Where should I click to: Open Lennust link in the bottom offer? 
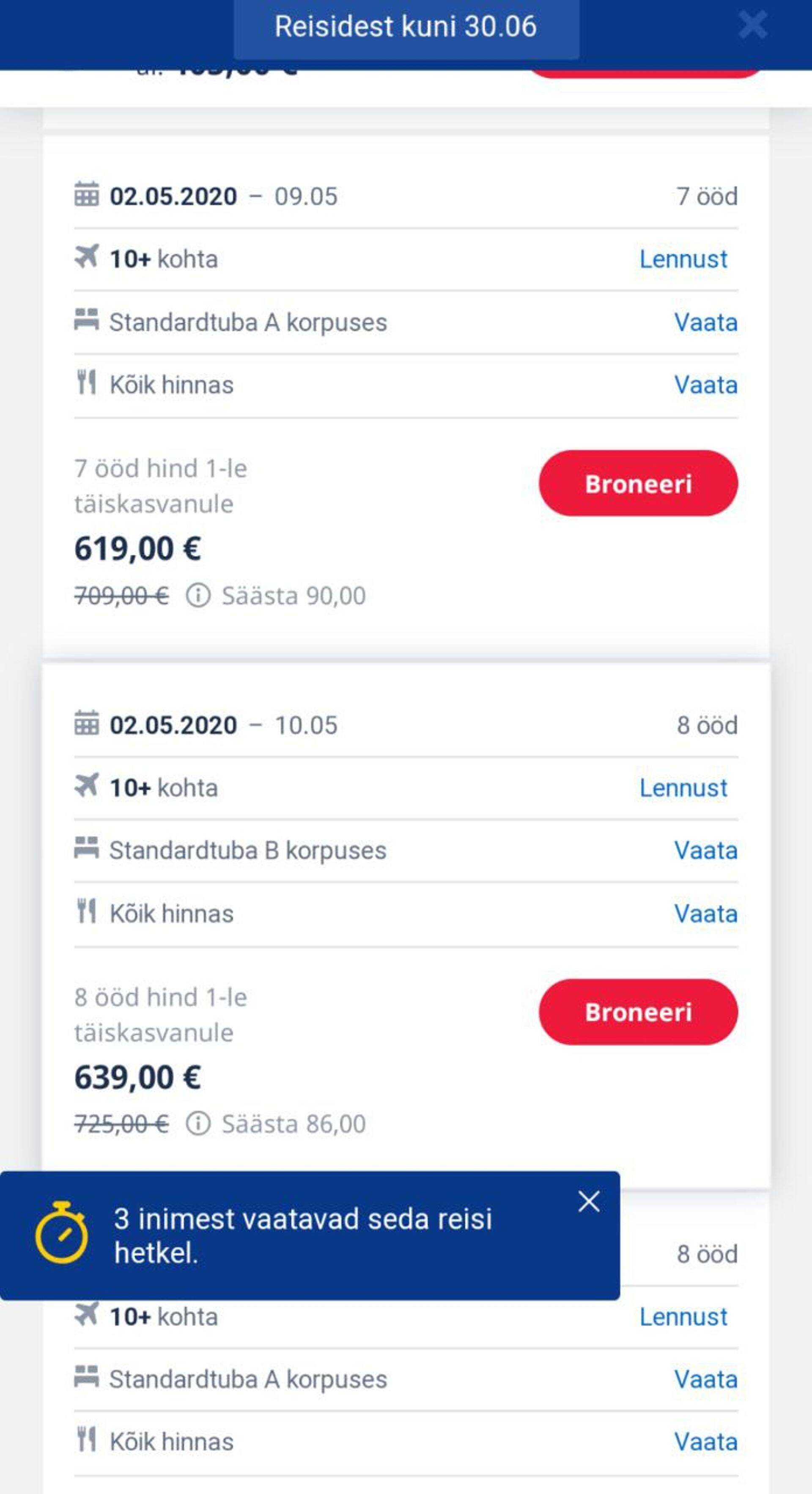coord(683,1317)
